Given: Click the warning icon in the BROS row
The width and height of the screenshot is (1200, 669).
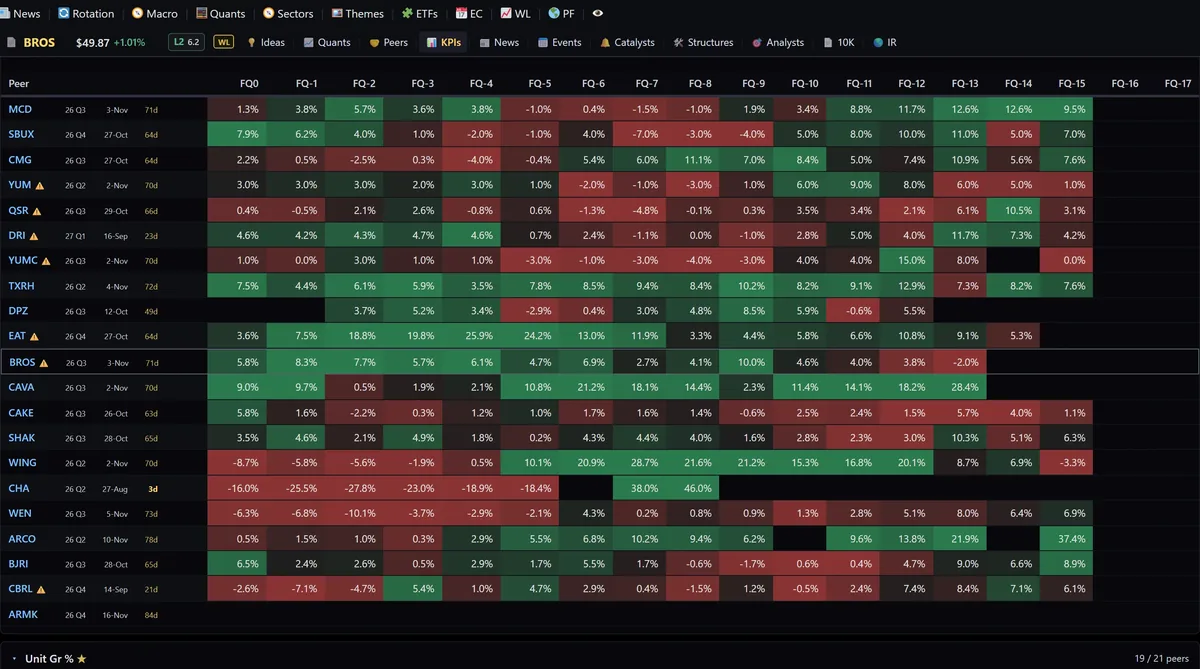Looking at the screenshot, I should click(44, 363).
